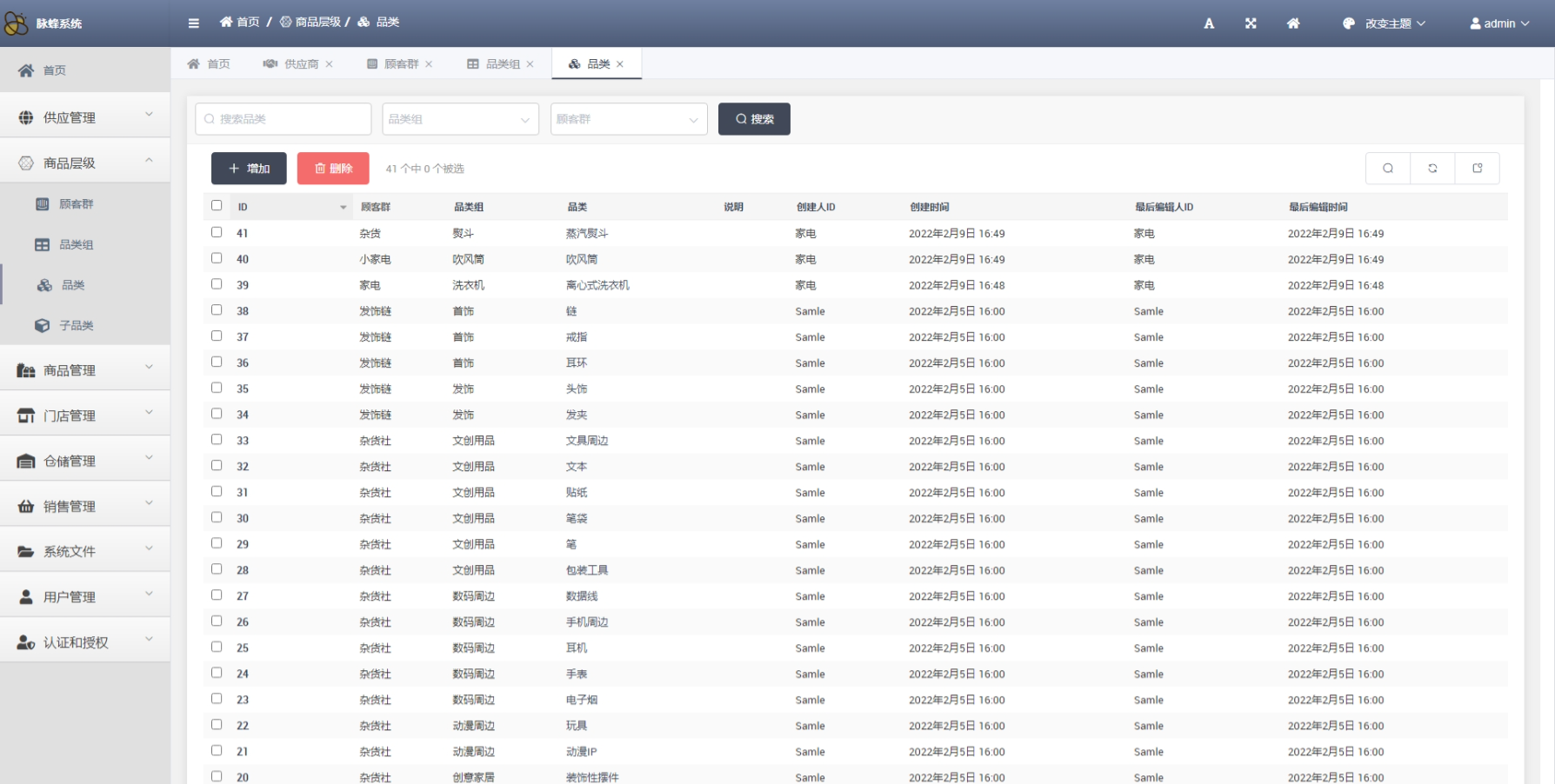Sort by the 最后编辑时间 column header

pyautogui.click(x=1318, y=207)
